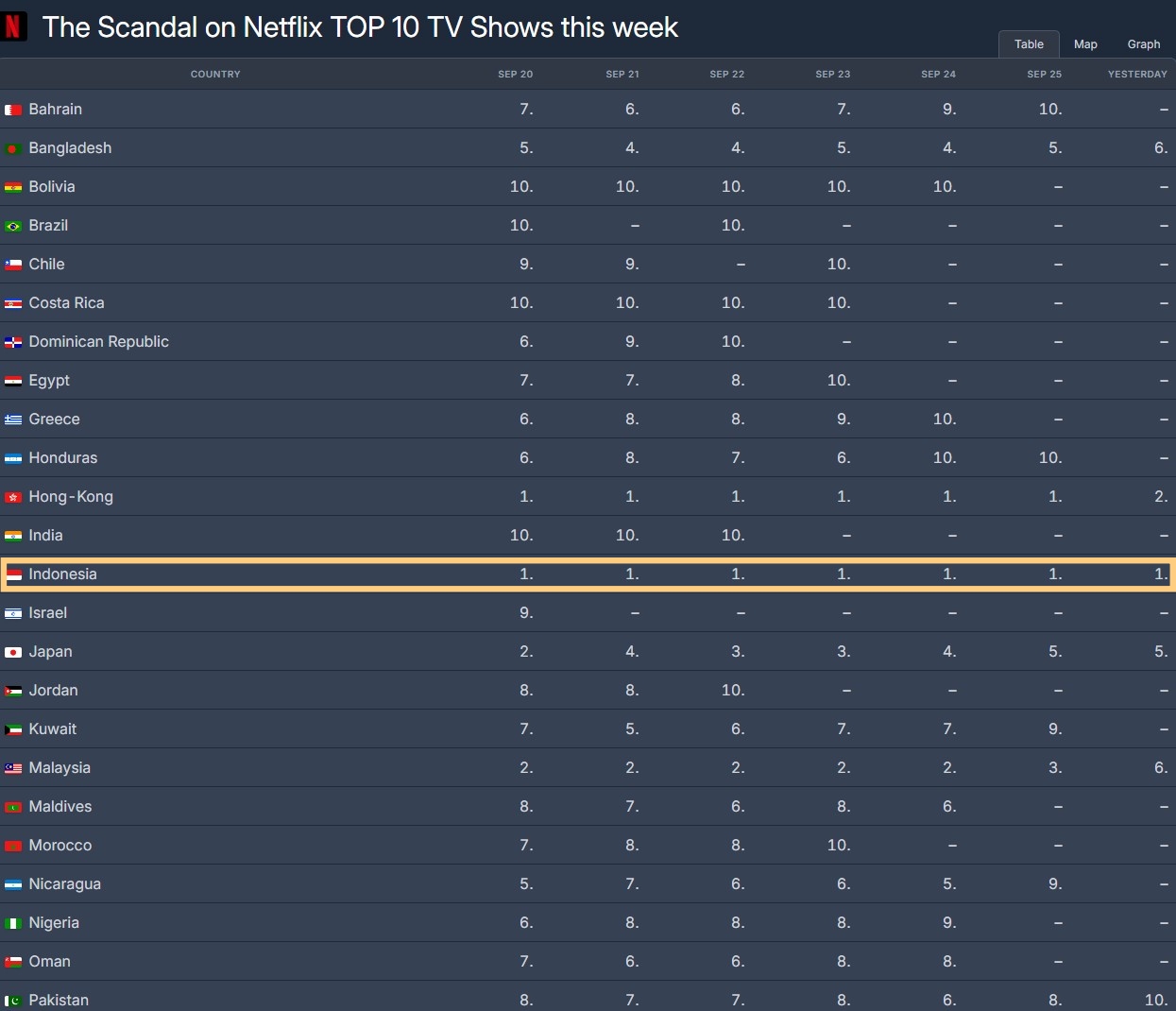Click the Bahrain flag icon

[13, 111]
